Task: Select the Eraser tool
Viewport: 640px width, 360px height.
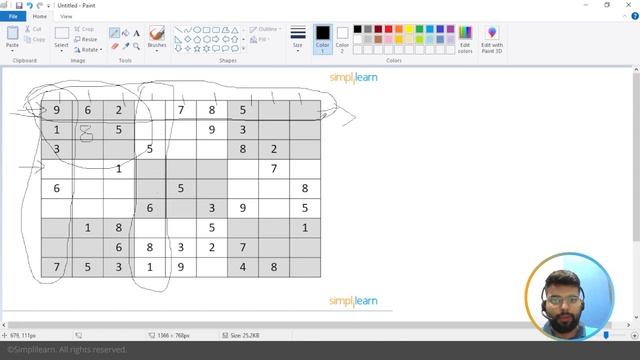Action: coord(115,47)
